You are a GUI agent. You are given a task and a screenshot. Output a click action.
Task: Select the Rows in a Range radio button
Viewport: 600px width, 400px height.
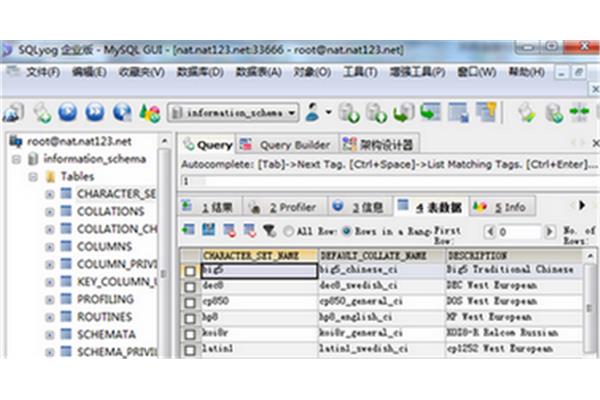point(347,231)
